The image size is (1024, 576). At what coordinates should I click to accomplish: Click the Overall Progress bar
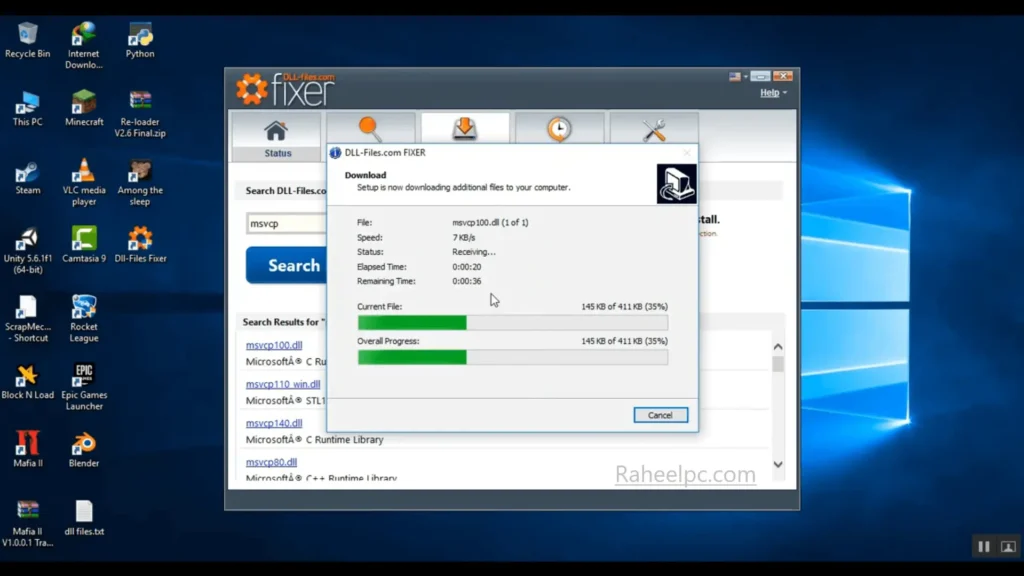click(513, 357)
